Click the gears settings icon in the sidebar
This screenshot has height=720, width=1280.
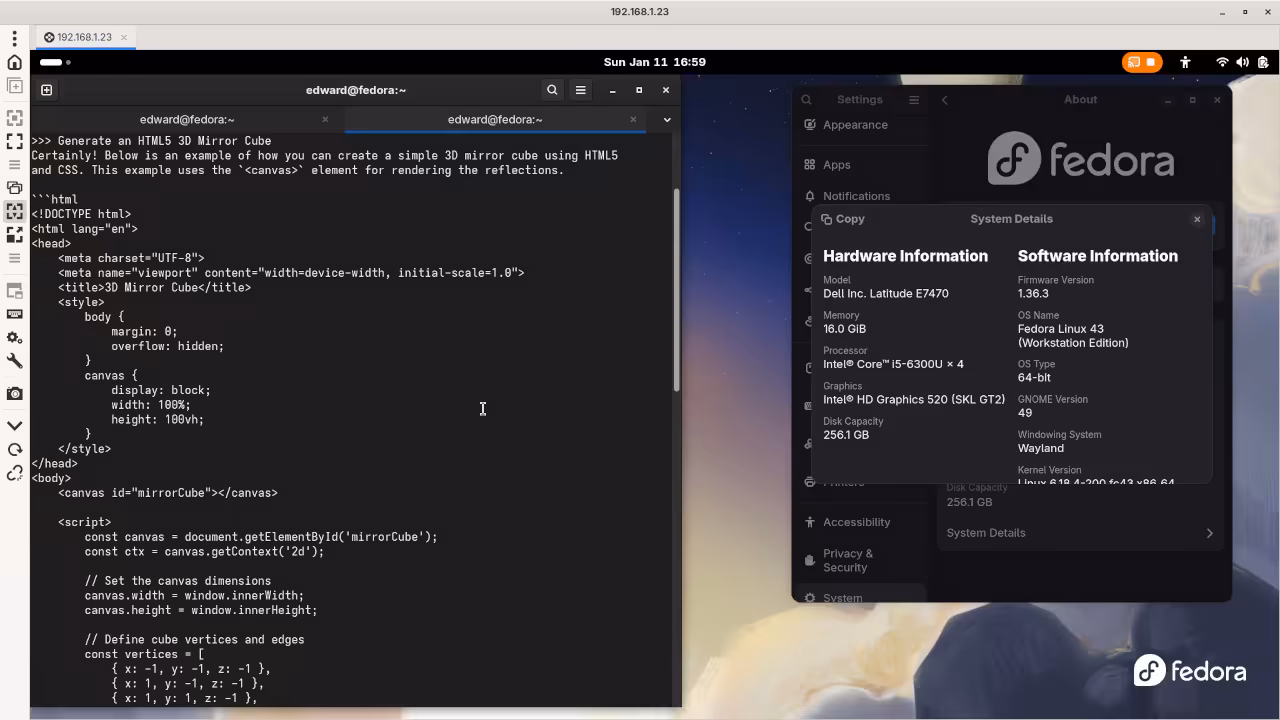coord(15,338)
